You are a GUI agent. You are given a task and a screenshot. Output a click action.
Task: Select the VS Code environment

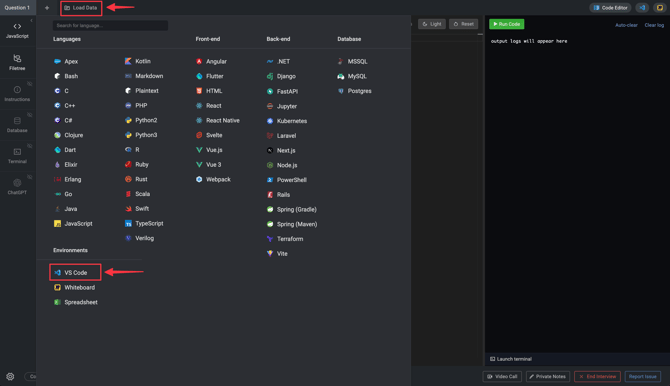tap(75, 272)
